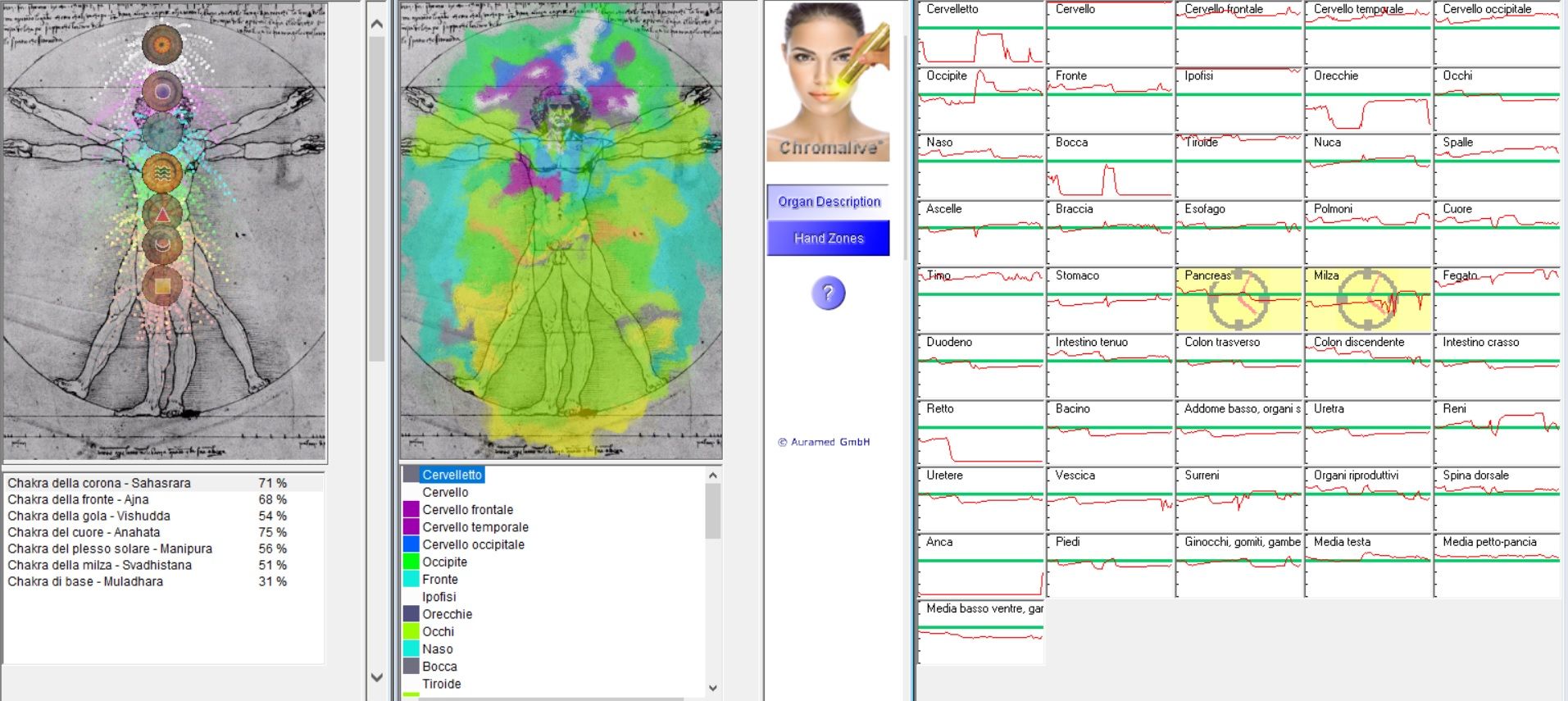Click the Chromalive face logo image
This screenshot has width=1568, height=701.
pos(828,82)
